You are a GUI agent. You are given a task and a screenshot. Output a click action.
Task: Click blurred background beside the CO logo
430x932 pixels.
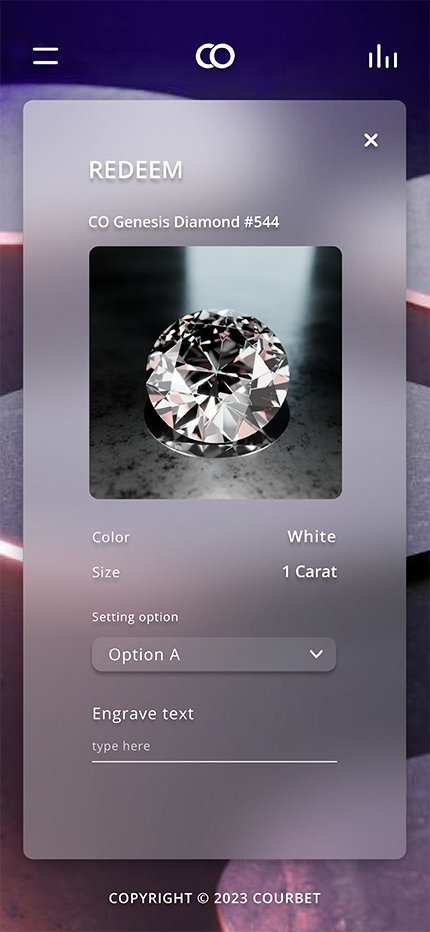click(x=131, y=56)
